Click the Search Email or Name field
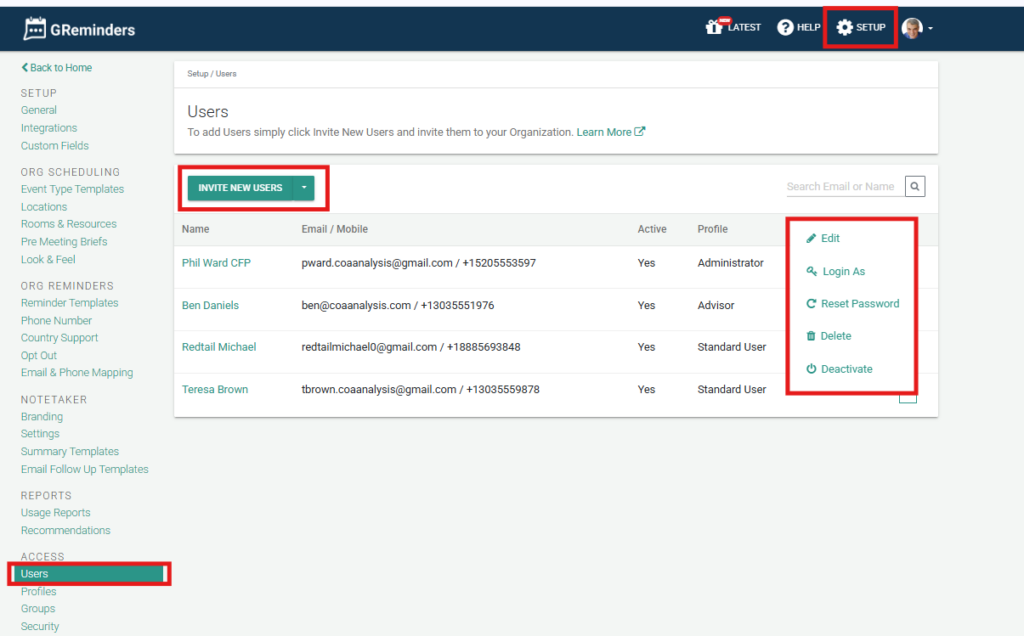 point(842,187)
